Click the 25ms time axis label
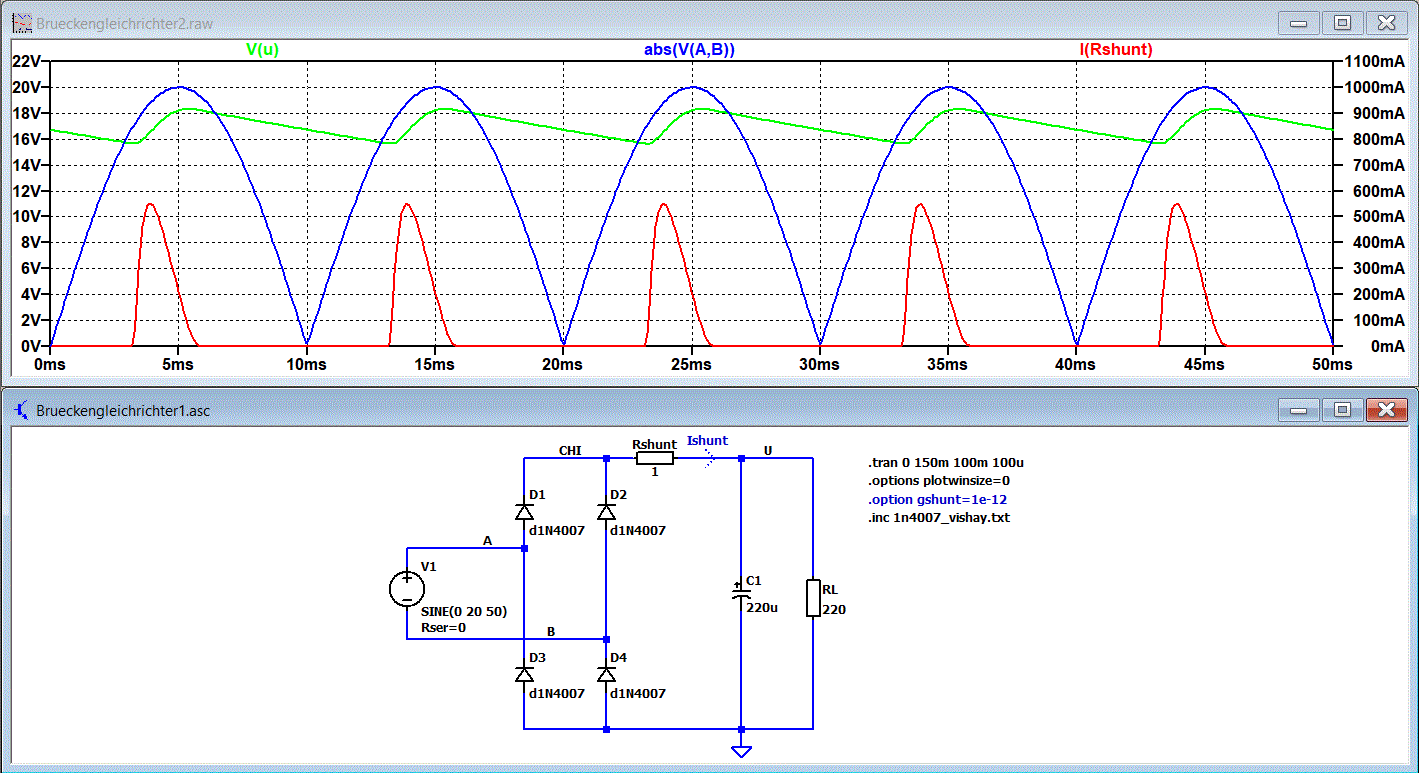The height and width of the screenshot is (773, 1419). (691, 365)
